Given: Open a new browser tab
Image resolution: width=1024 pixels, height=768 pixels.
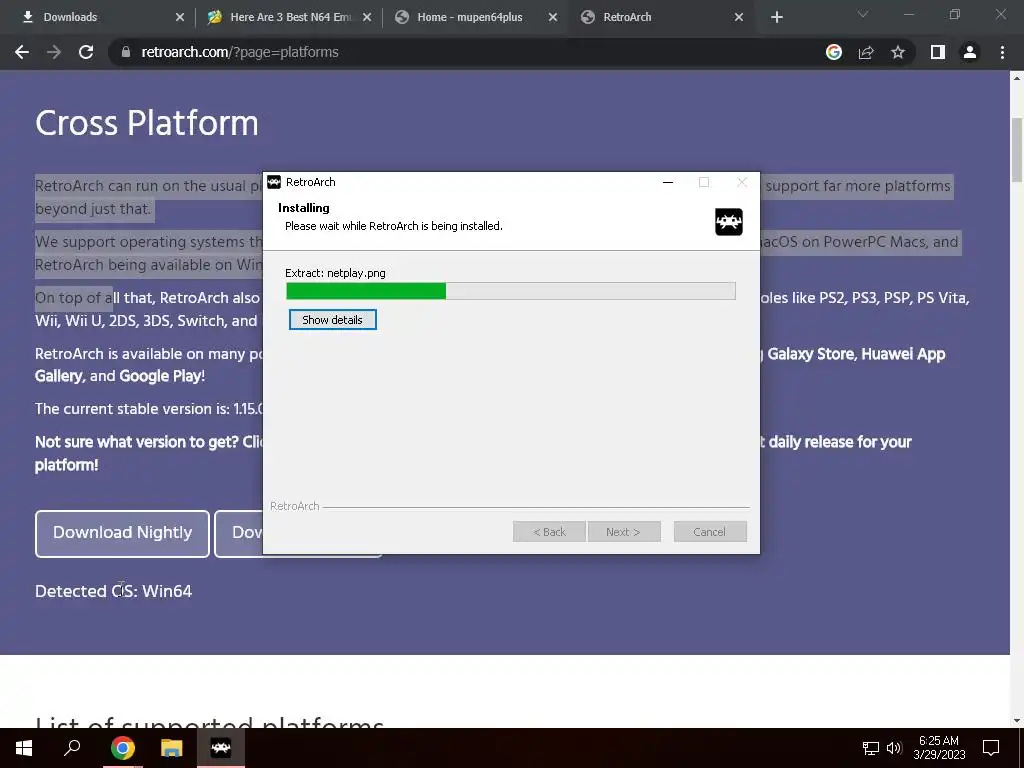Looking at the screenshot, I should [x=776, y=17].
